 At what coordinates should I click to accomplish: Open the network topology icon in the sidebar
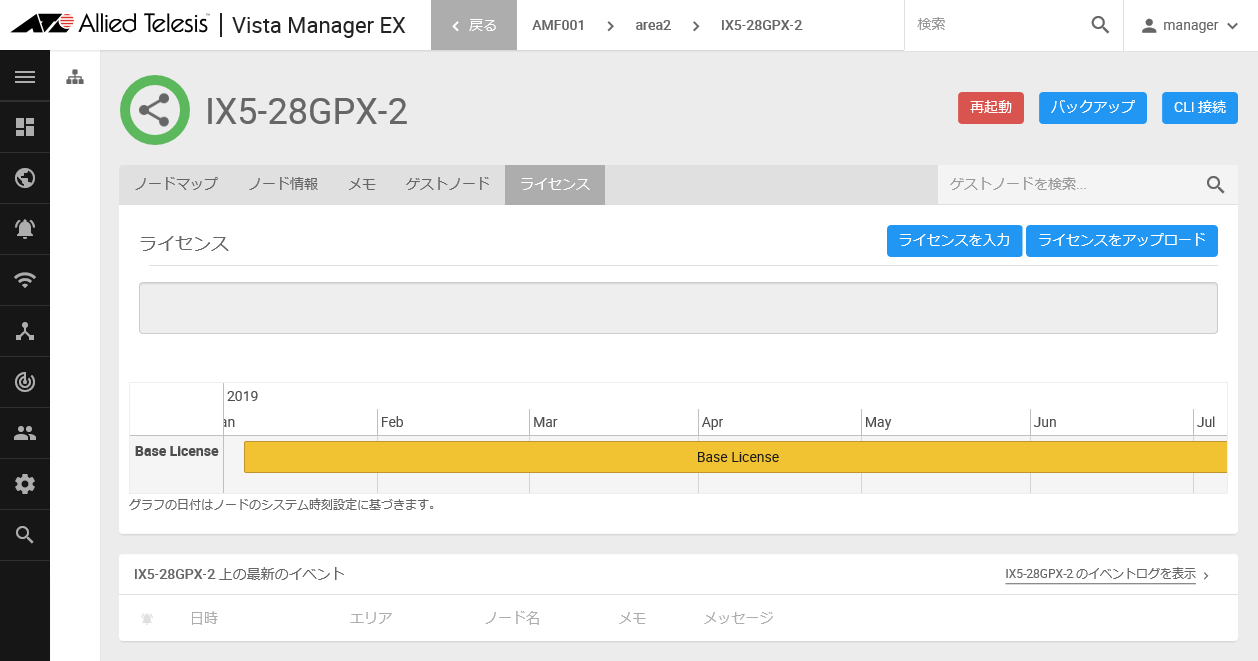click(x=25, y=331)
